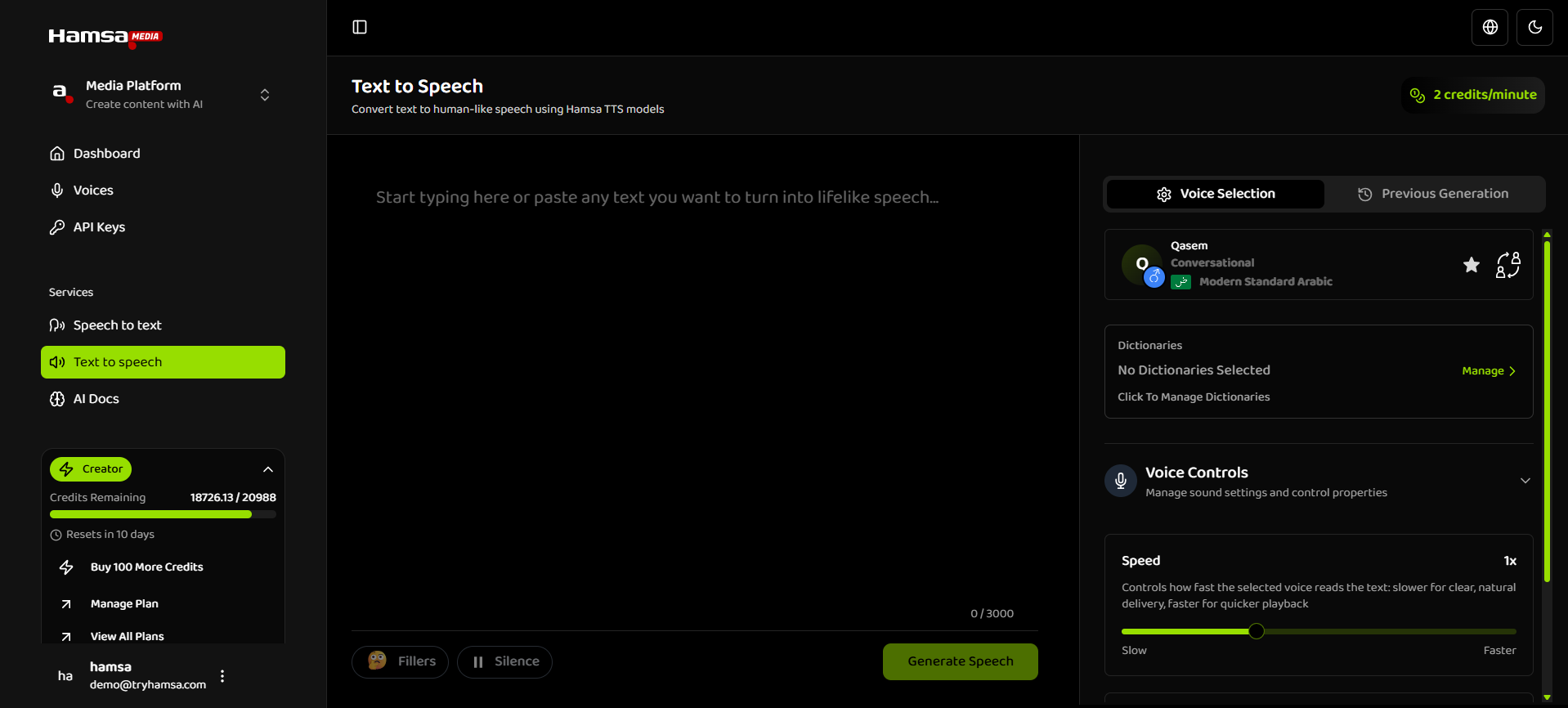Image resolution: width=1568 pixels, height=708 pixels.
Task: Click the Voice Controls microphone icon
Action: click(x=1121, y=481)
